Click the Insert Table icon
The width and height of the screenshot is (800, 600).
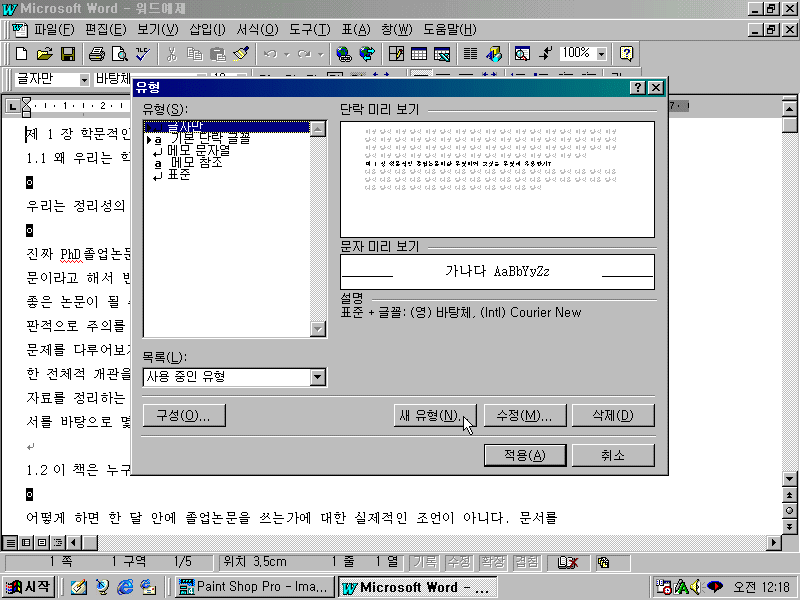tap(419, 54)
